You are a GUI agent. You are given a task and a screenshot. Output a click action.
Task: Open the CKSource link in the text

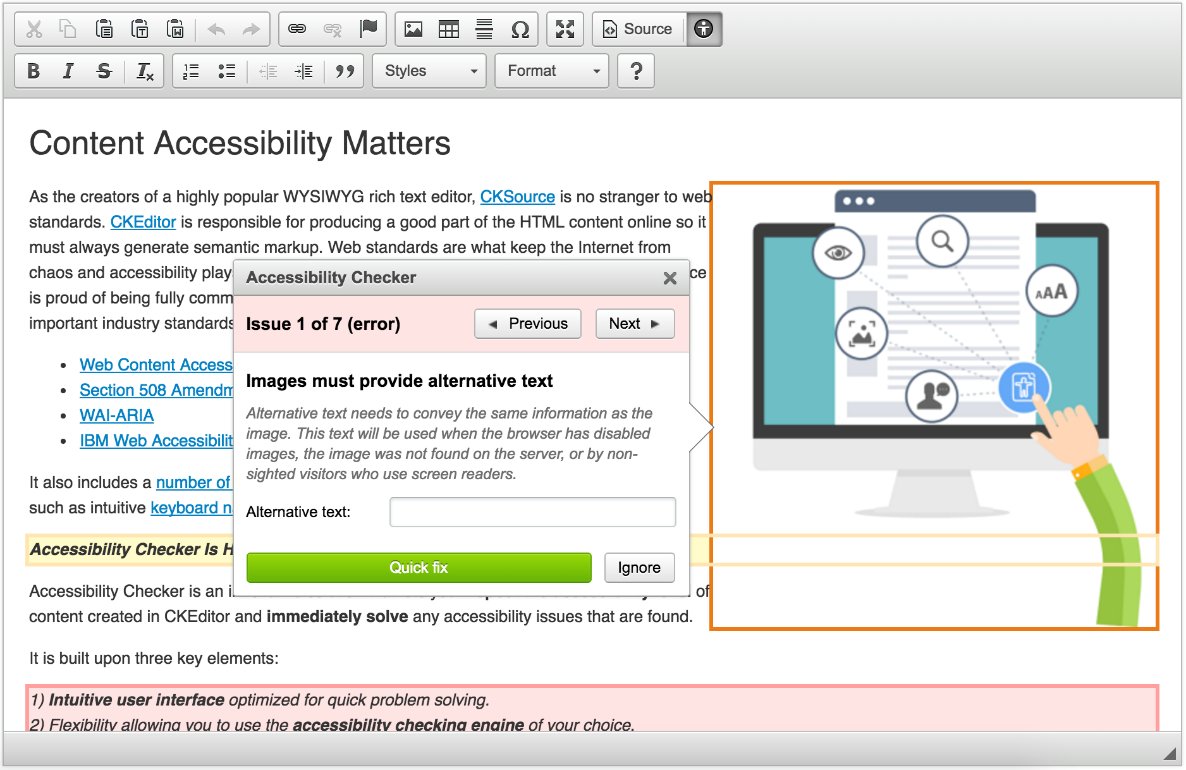[x=517, y=196]
